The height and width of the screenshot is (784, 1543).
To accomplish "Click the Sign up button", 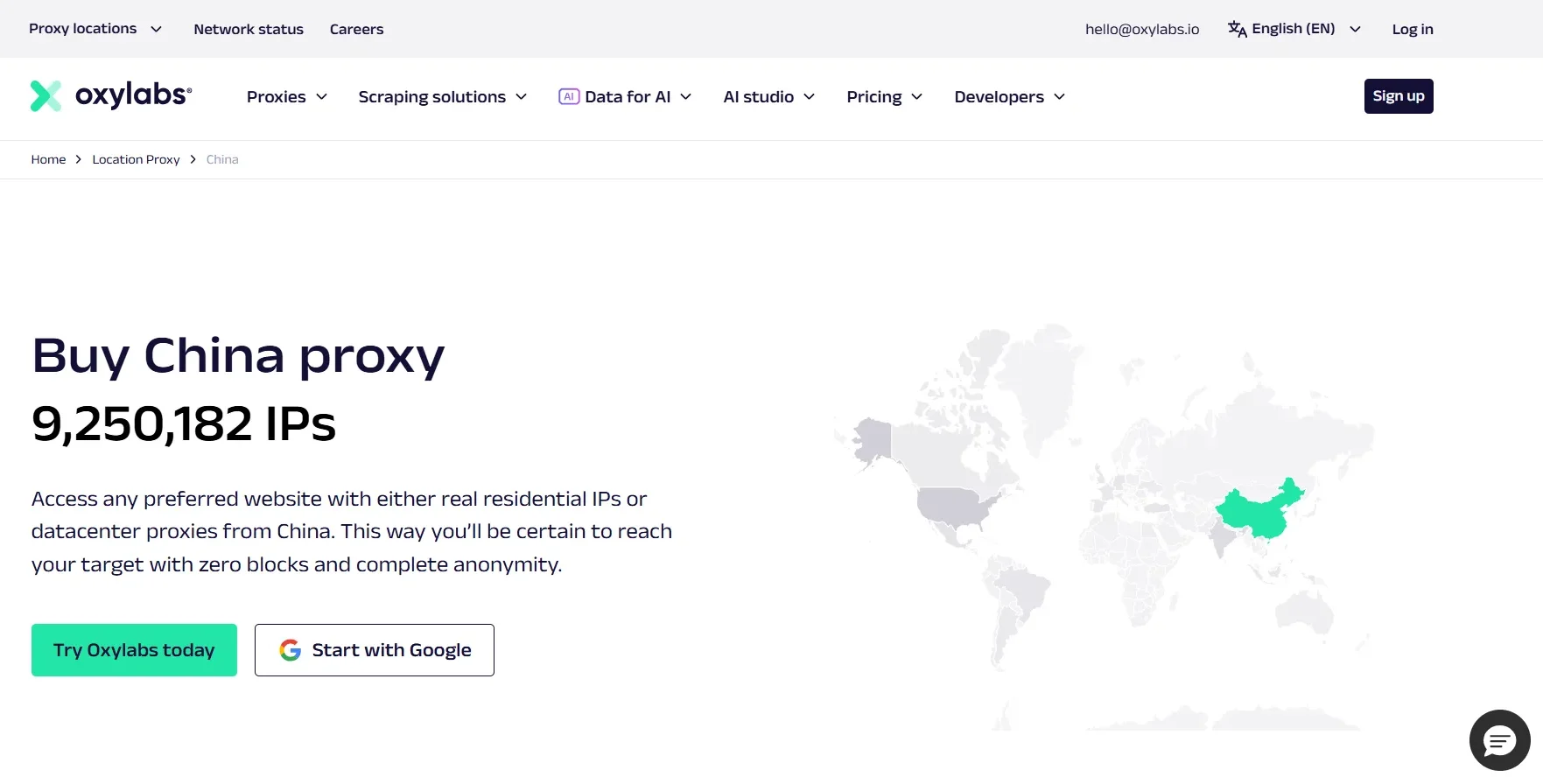I will [1399, 96].
